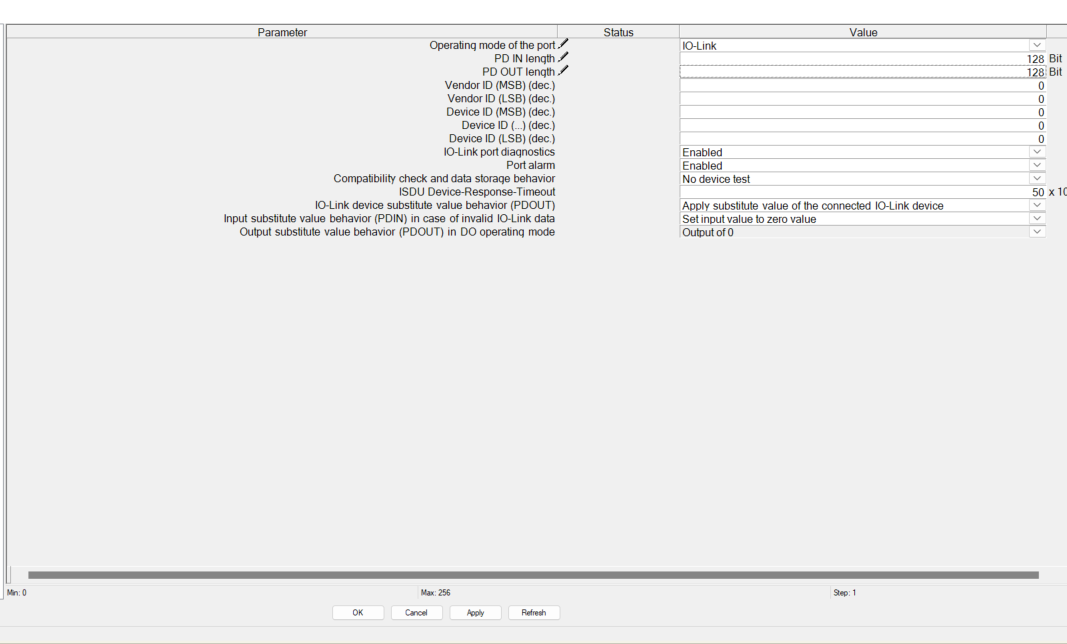
Task: Click the Cancel button
Action: pyautogui.click(x=416, y=613)
